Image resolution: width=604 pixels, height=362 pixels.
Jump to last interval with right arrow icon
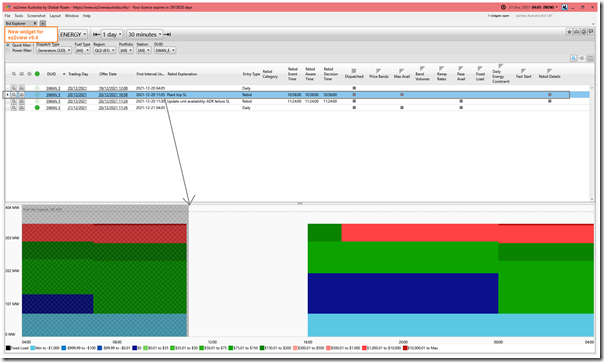coord(168,35)
